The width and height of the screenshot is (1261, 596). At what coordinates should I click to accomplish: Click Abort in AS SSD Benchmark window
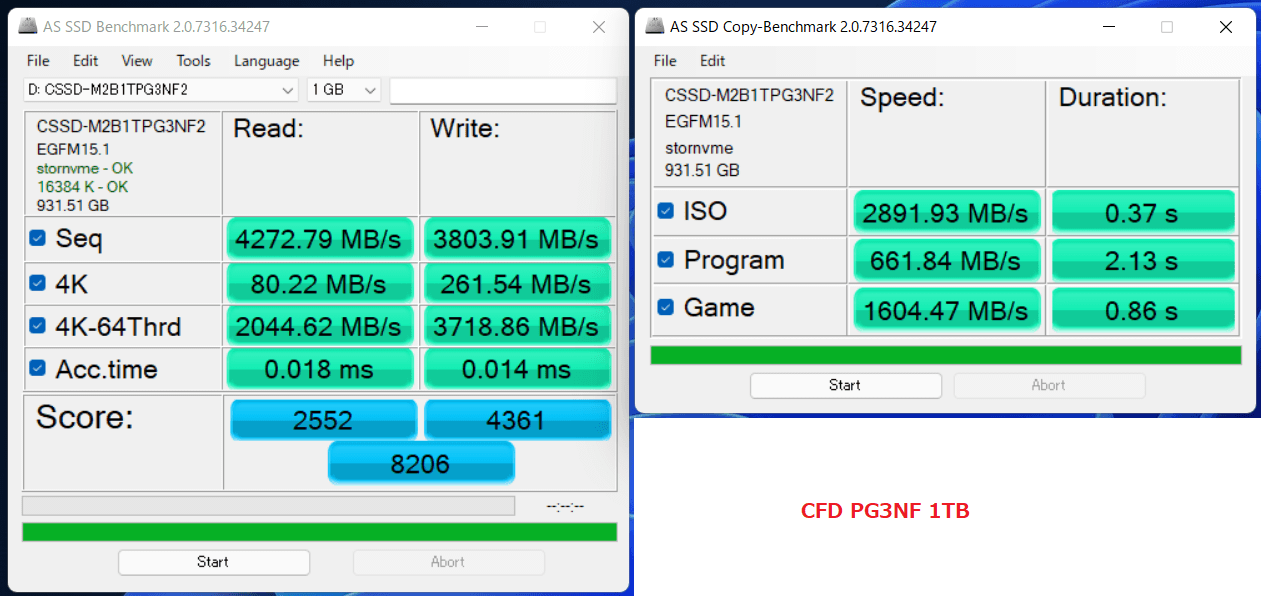(x=448, y=562)
